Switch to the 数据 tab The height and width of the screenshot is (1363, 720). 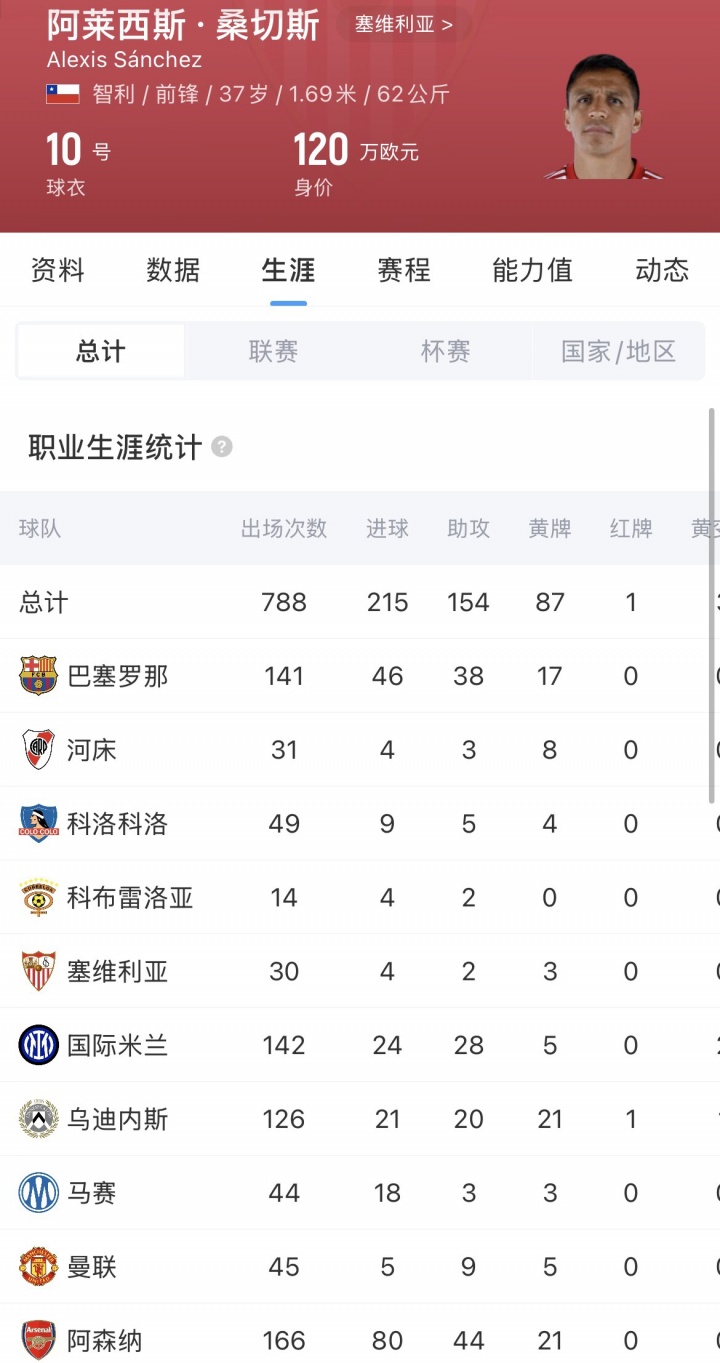(x=173, y=270)
